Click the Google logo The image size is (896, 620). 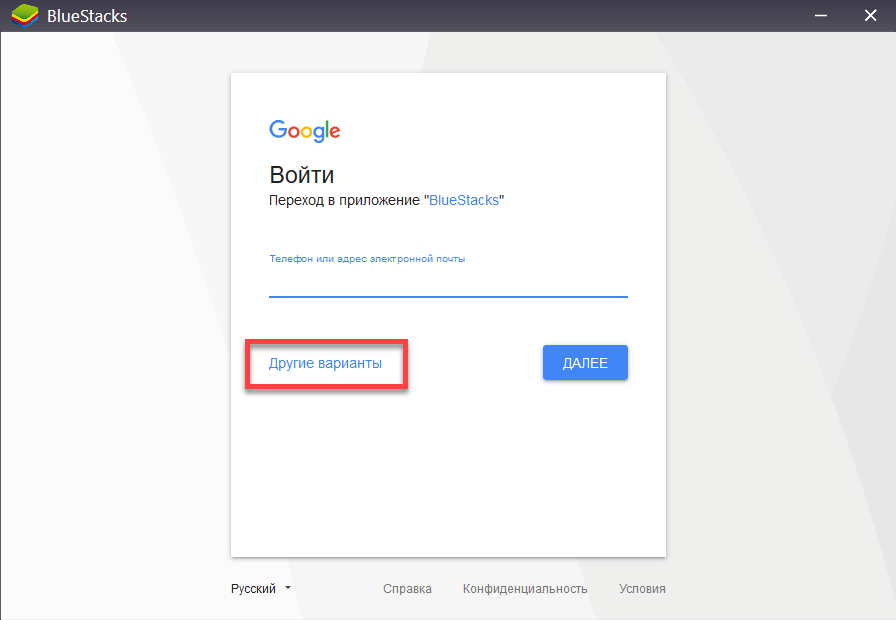(x=305, y=131)
